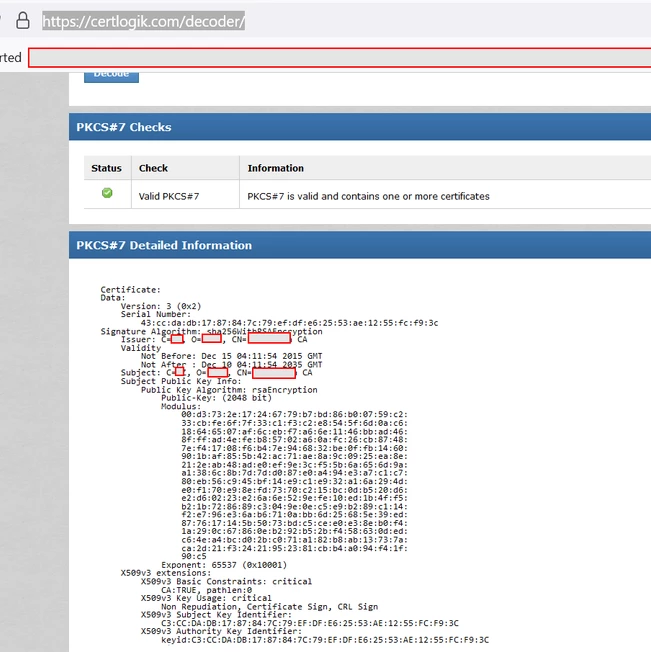This screenshot has width=651, height=652.
Task: Click the 'Serial Number:' label
Action: click(x=156, y=314)
